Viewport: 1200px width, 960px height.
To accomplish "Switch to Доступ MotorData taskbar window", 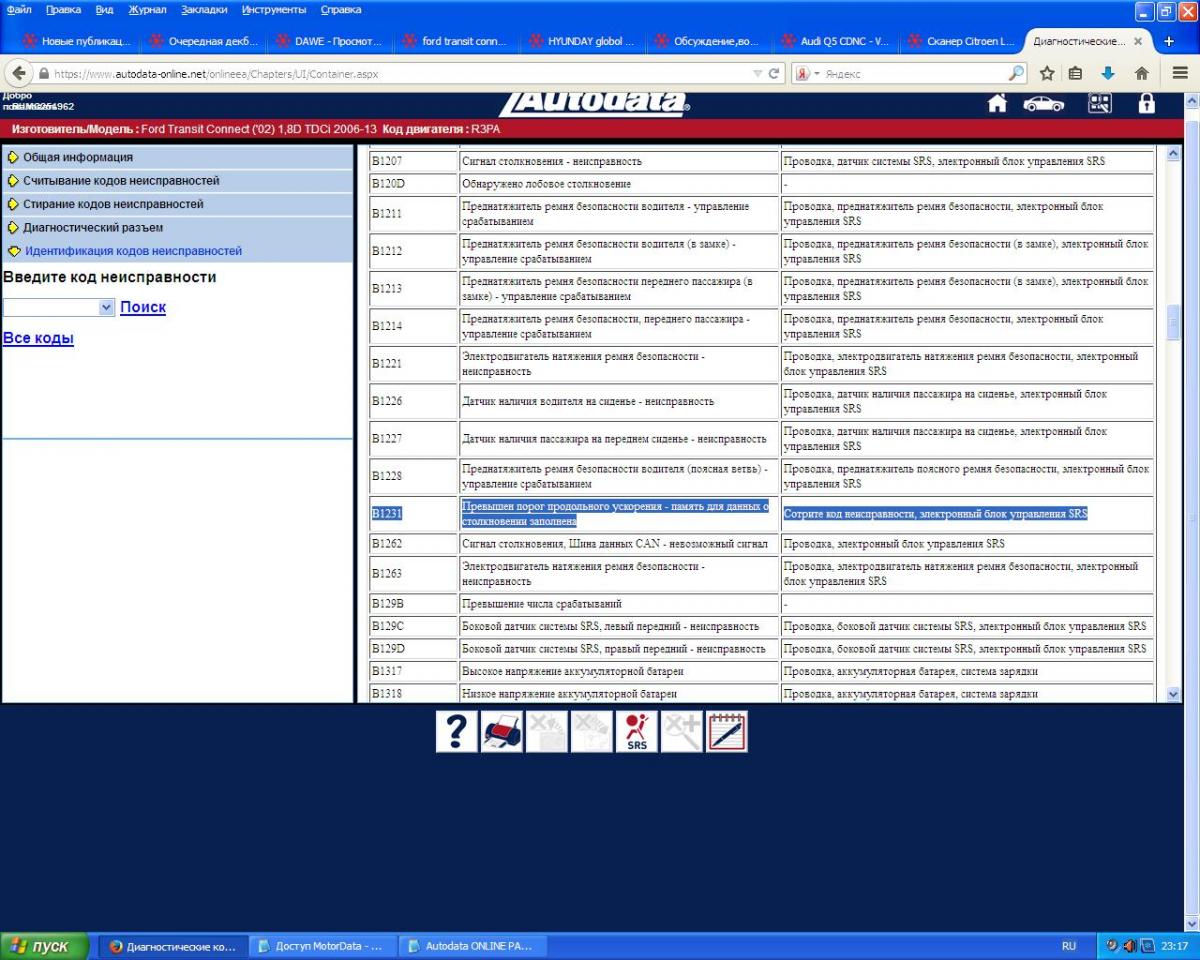I will pyautogui.click(x=322, y=946).
